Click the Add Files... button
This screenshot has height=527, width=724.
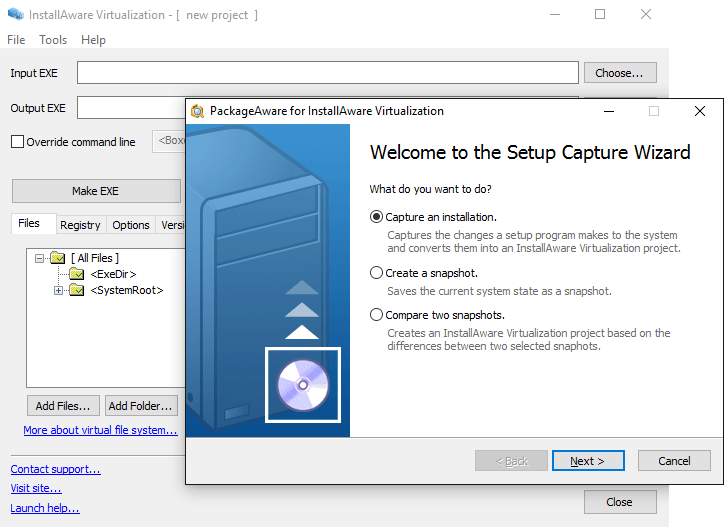click(63, 406)
